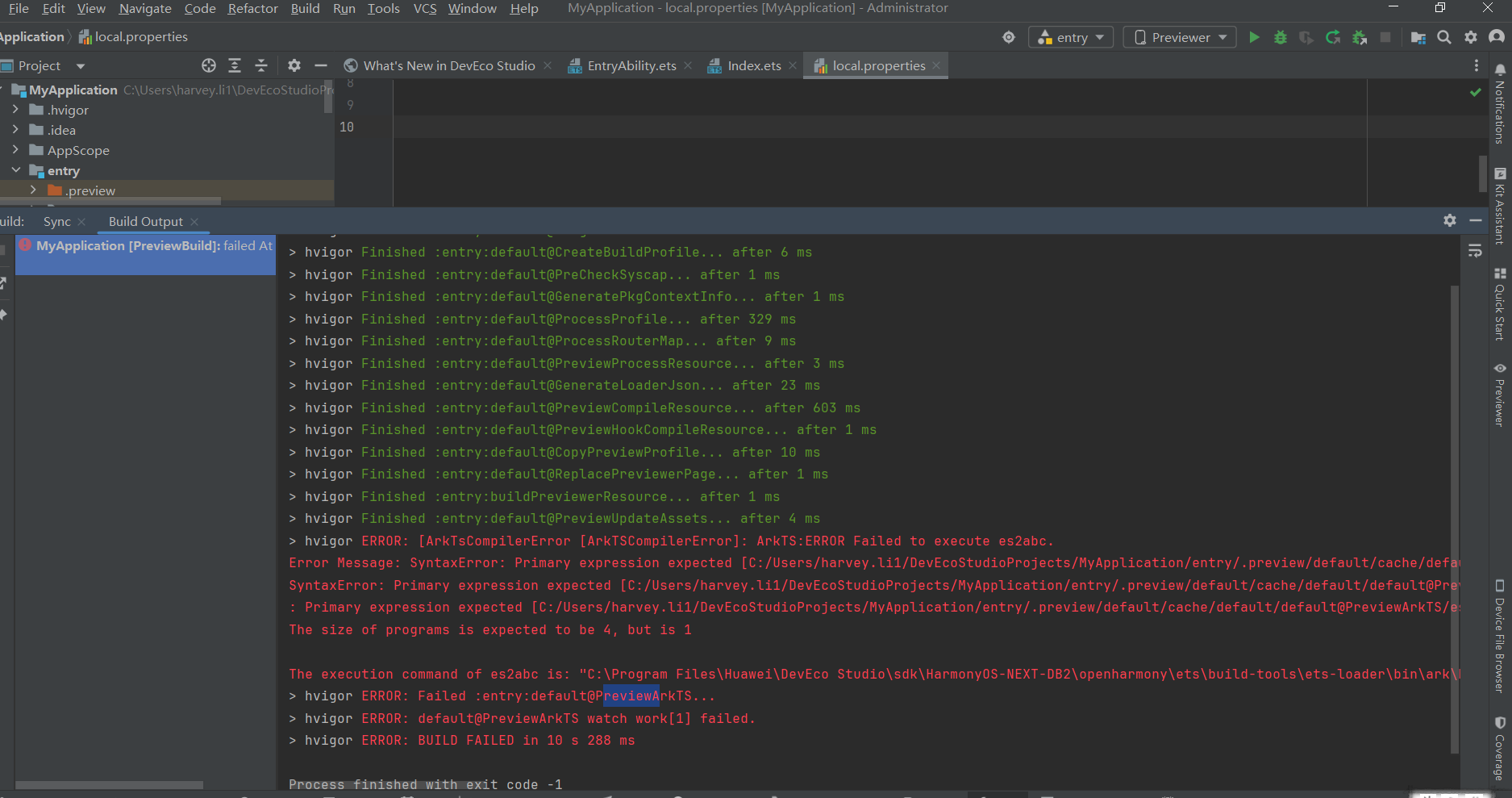Select opened file locate icon in Project panel

[209, 65]
